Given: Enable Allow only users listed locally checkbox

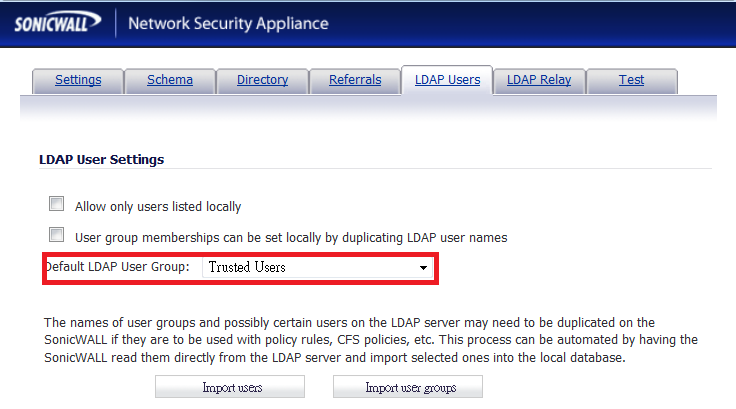Looking at the screenshot, I should [57, 205].
